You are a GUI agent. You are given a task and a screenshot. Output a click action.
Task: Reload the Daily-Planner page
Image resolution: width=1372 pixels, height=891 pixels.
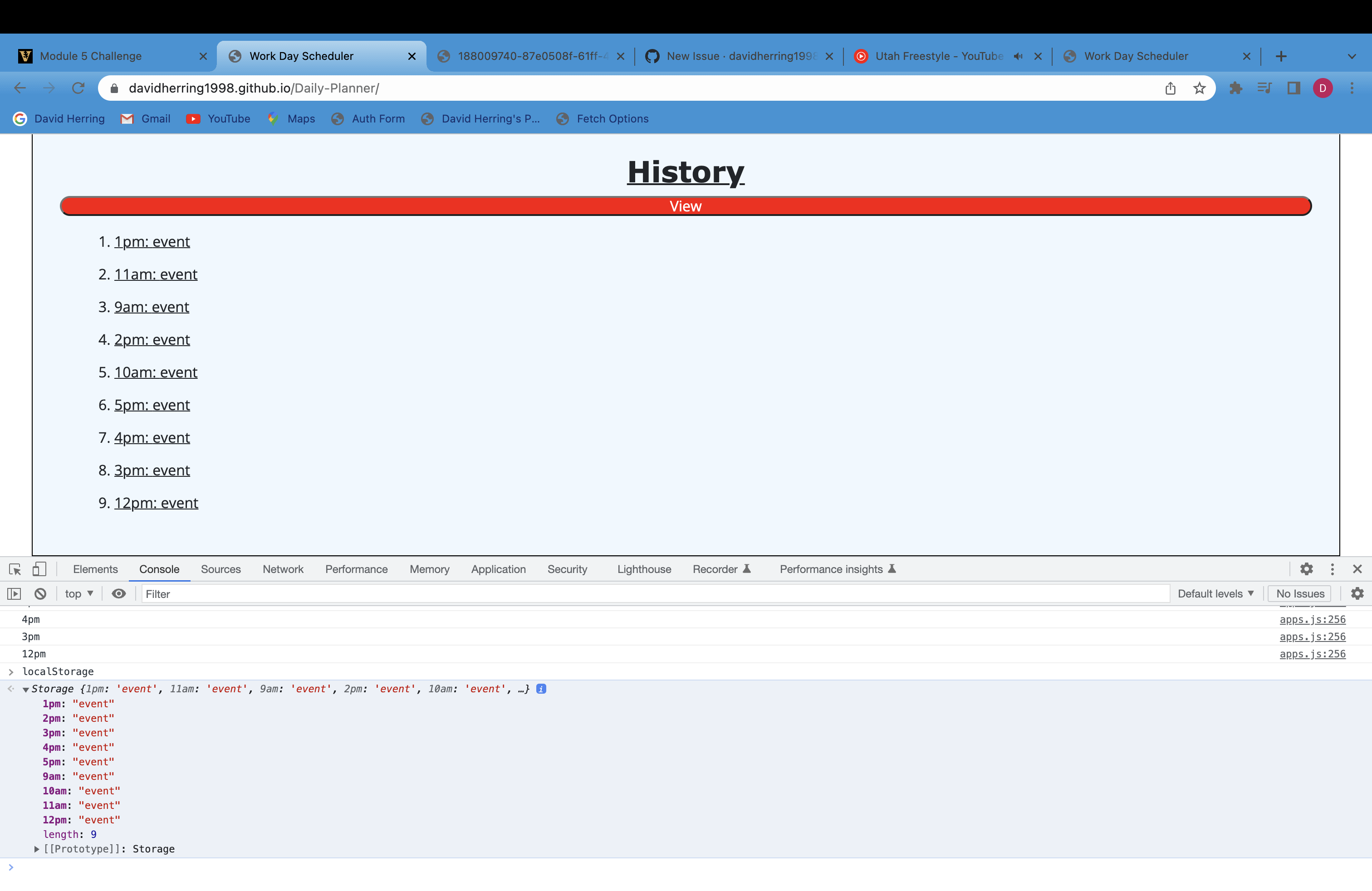78,88
